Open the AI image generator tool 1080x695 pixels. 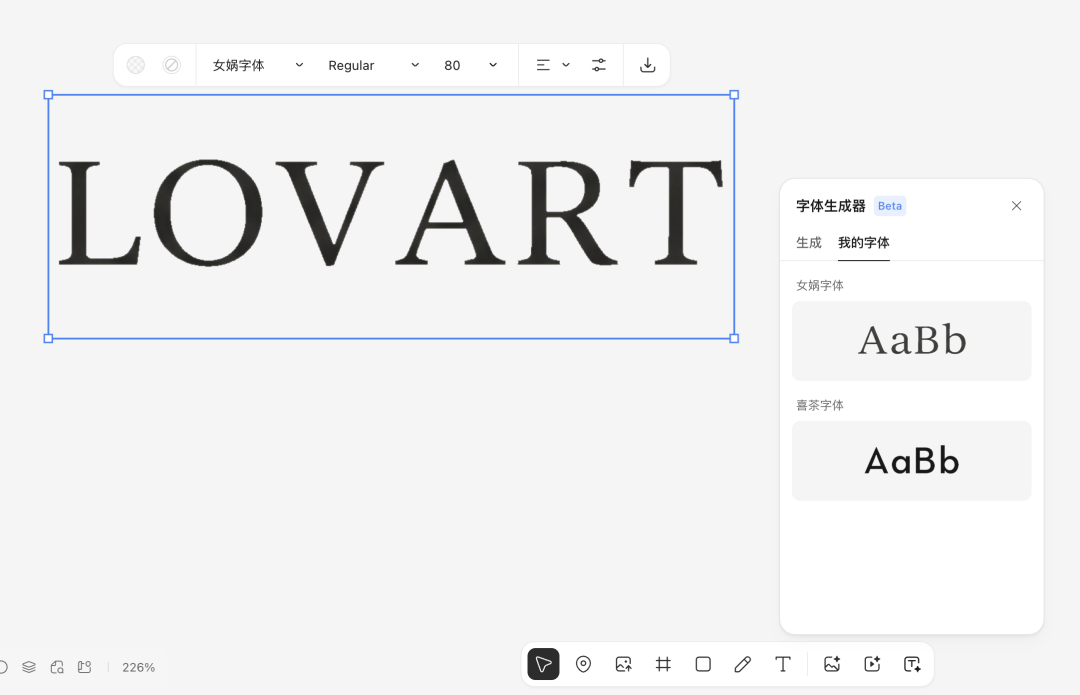(832, 664)
